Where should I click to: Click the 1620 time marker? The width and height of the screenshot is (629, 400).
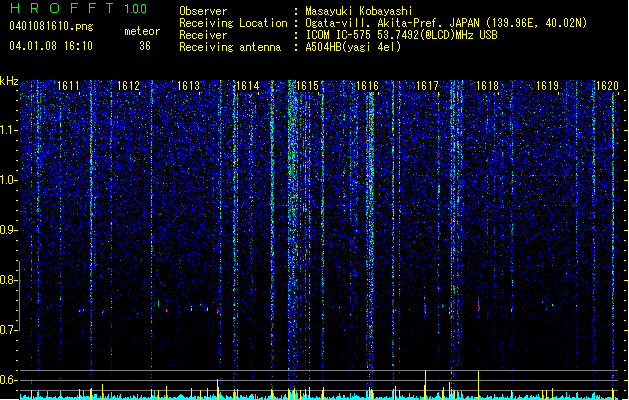coord(607,86)
